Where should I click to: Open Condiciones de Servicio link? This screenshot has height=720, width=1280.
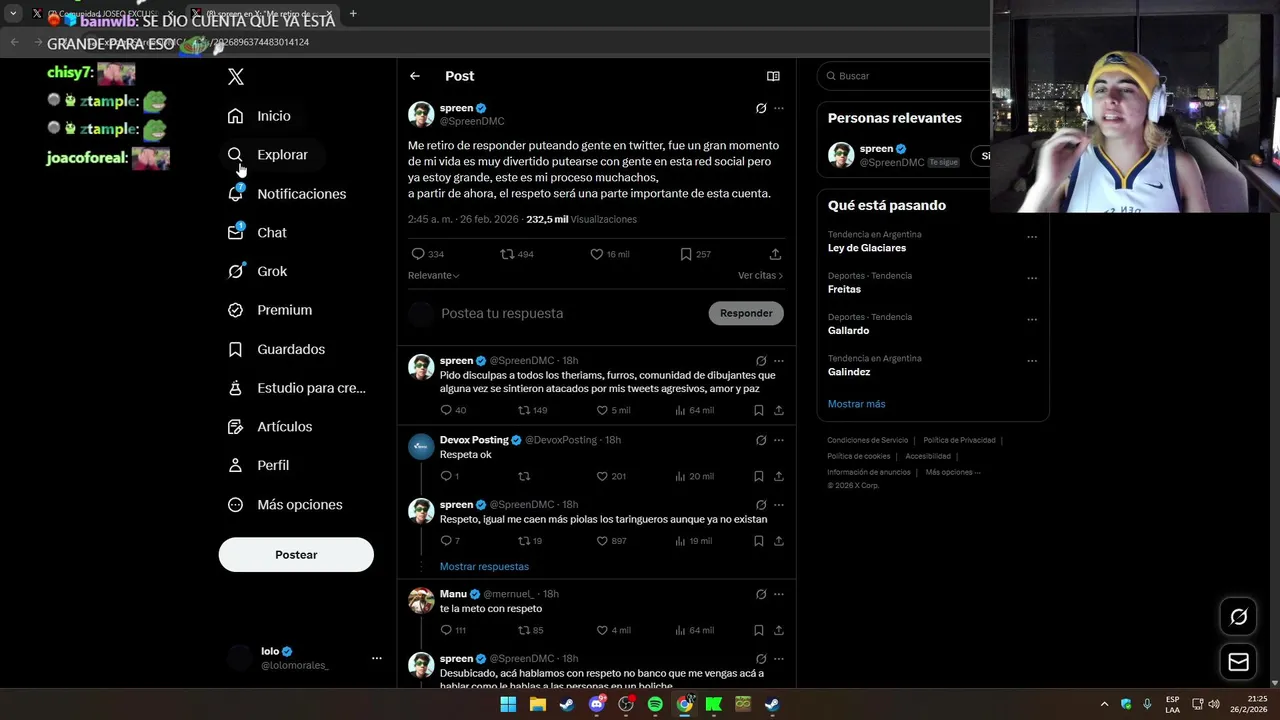pos(867,440)
